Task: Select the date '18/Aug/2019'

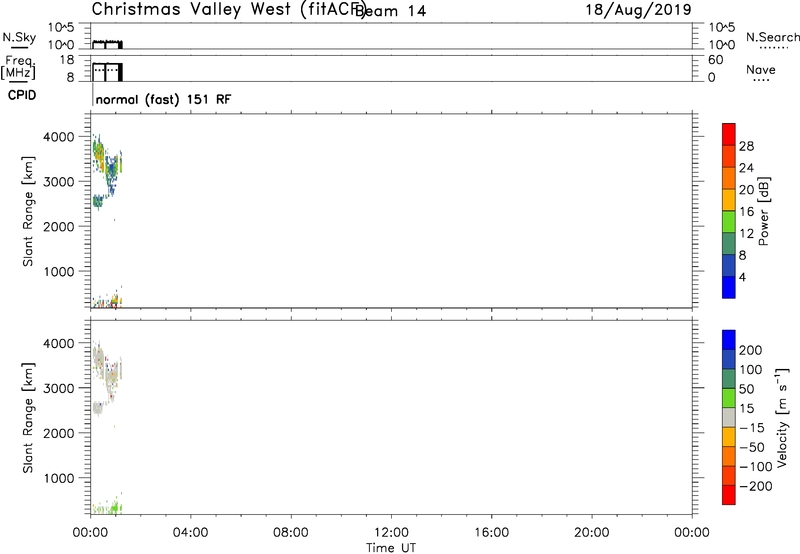Action: pos(638,10)
